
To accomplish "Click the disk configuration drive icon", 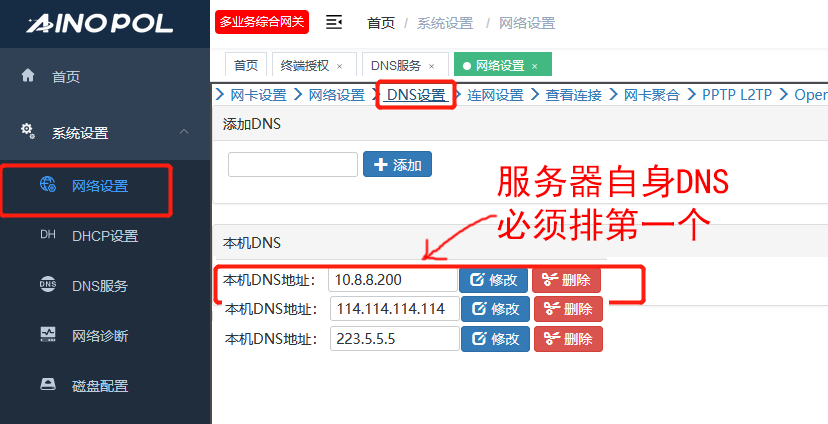I will click(47, 385).
